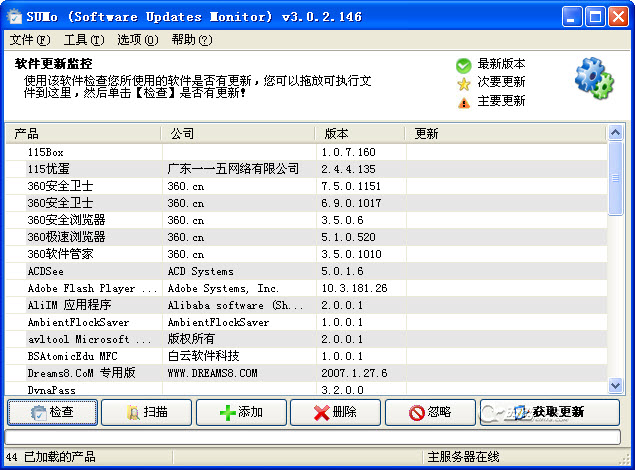Click company cell ACD Systems
635x470 pixels.
(201, 271)
